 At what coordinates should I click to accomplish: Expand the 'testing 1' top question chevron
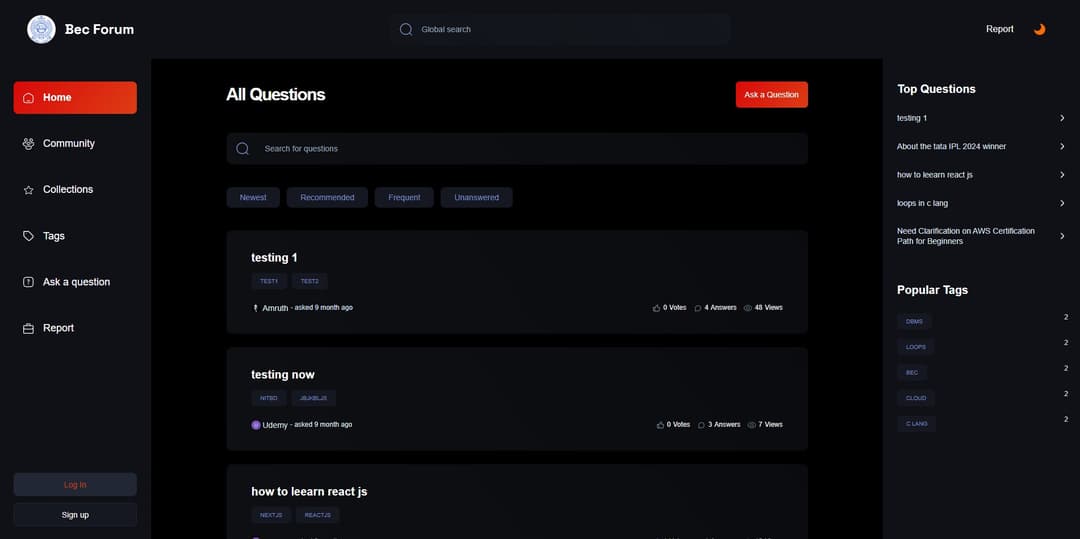click(1062, 118)
